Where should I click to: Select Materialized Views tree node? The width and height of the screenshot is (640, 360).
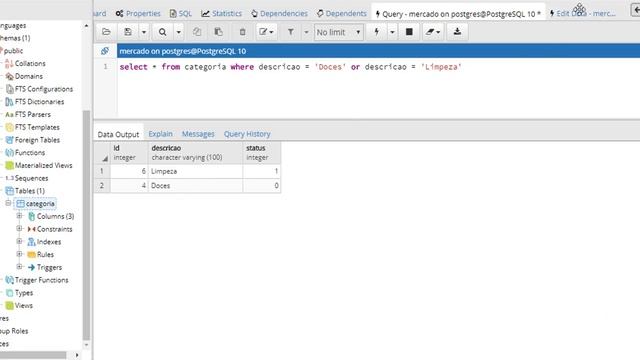[x=43, y=165]
